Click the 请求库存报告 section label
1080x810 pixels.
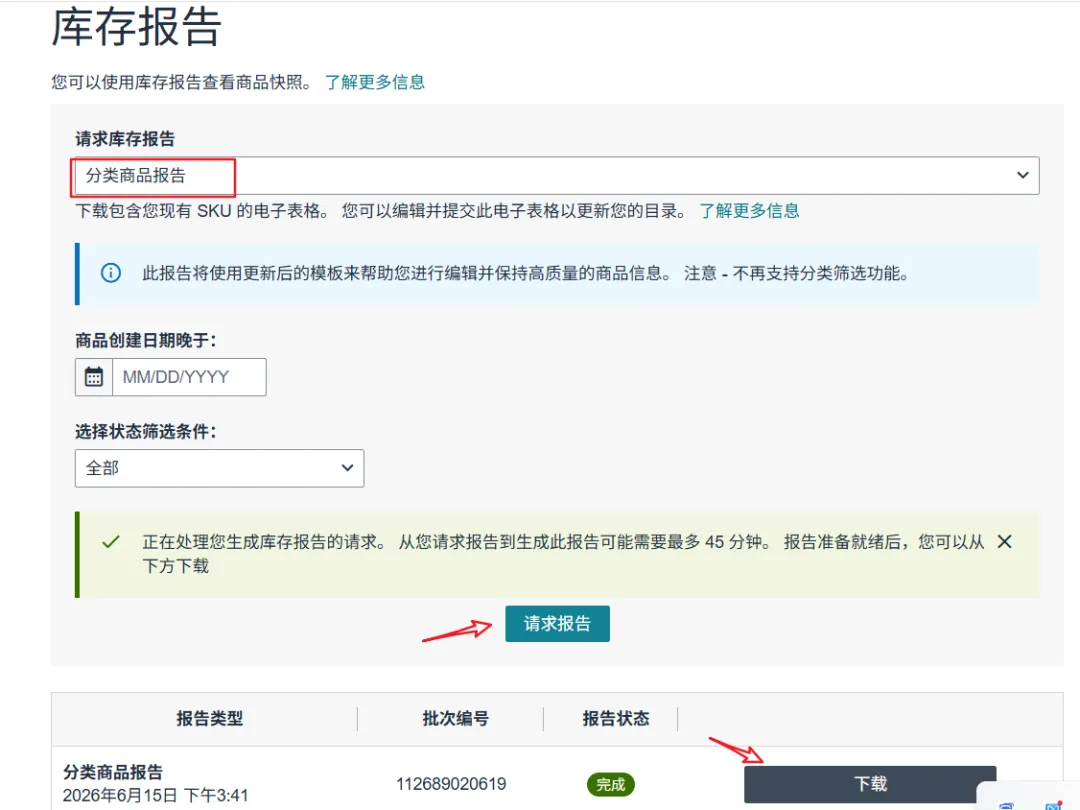125,139
